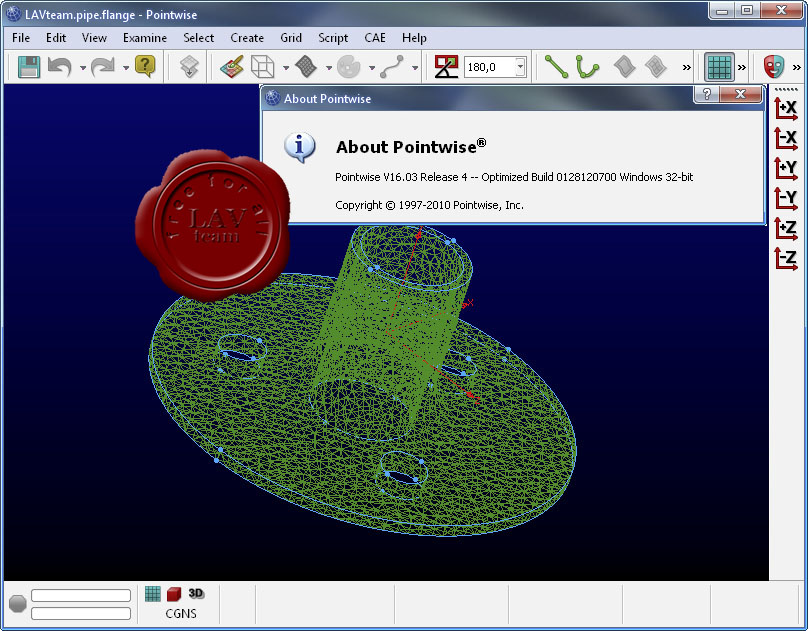Open the yellow question mark help icon

145,66
